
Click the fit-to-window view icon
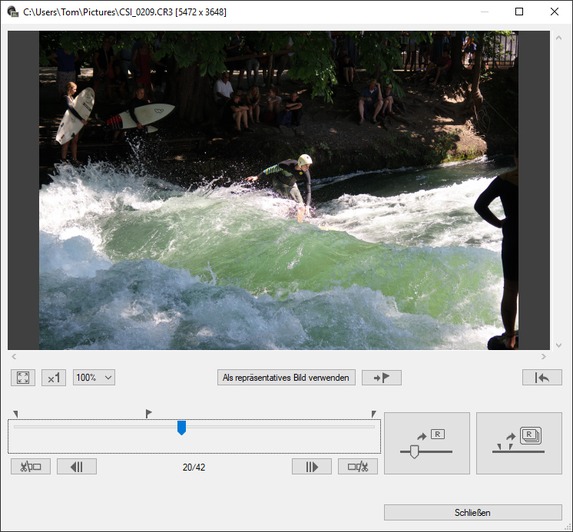(x=23, y=377)
